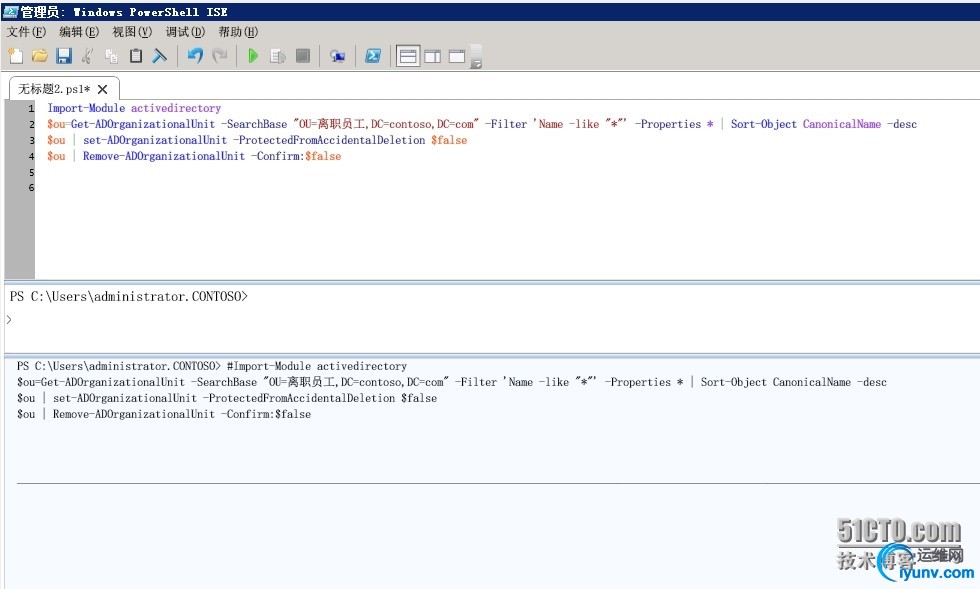Save the script using the floppy disk icon
This screenshot has height=589, width=980.
(x=63, y=56)
